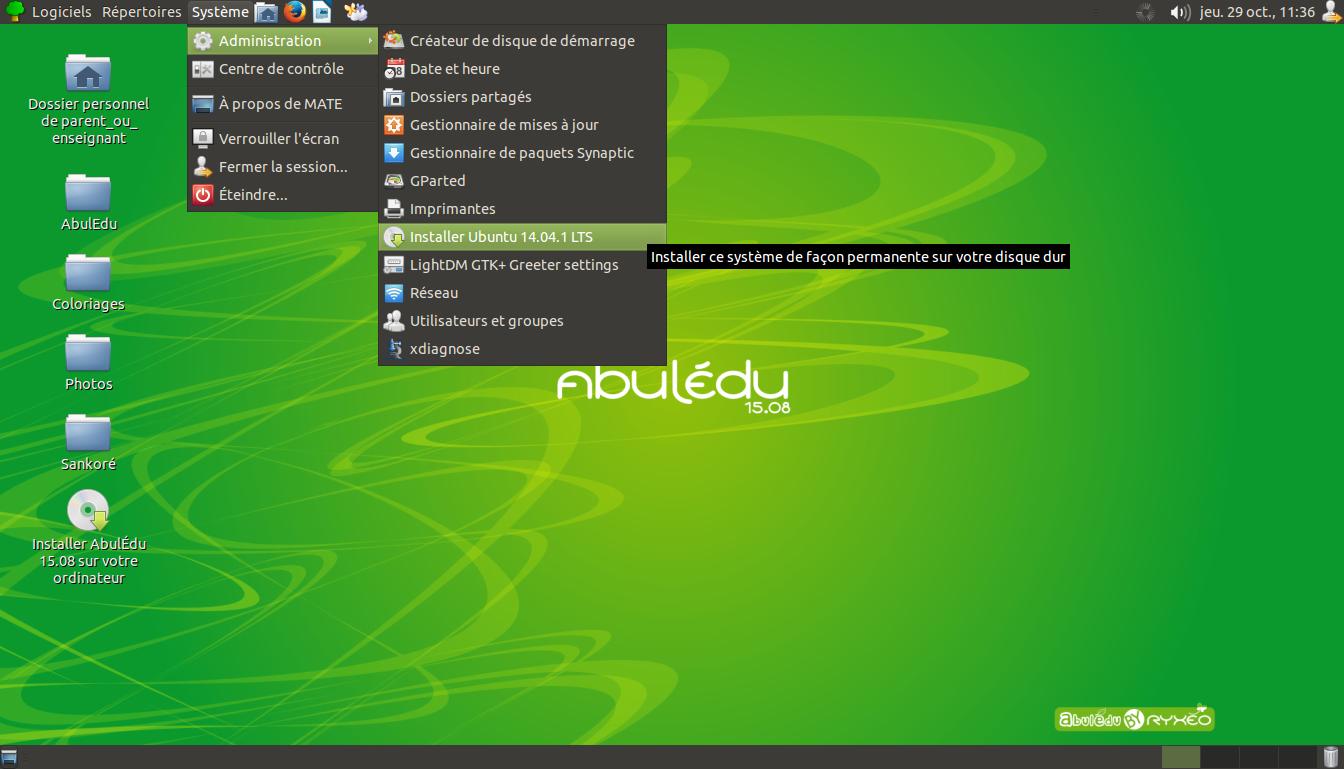The height and width of the screenshot is (769, 1344).
Task: Open the trash in the bottom panel
Action: click(1329, 757)
